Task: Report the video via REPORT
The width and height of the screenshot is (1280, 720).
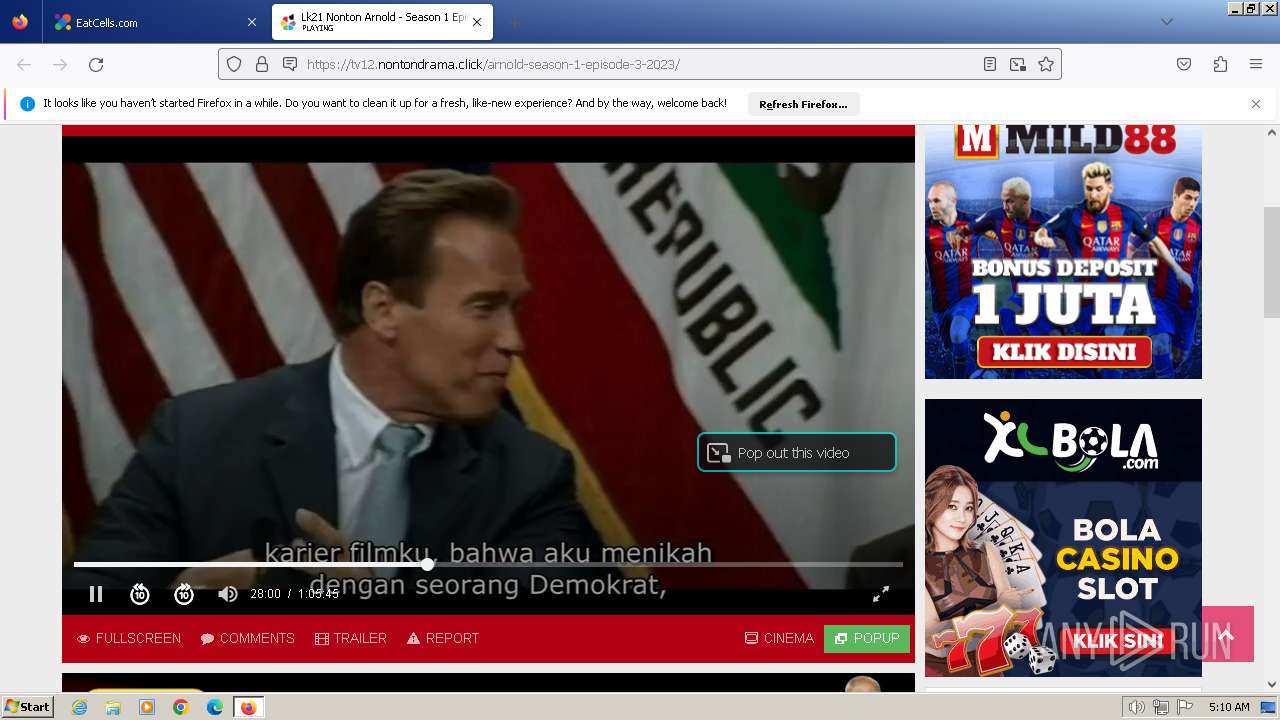Action: [443, 638]
